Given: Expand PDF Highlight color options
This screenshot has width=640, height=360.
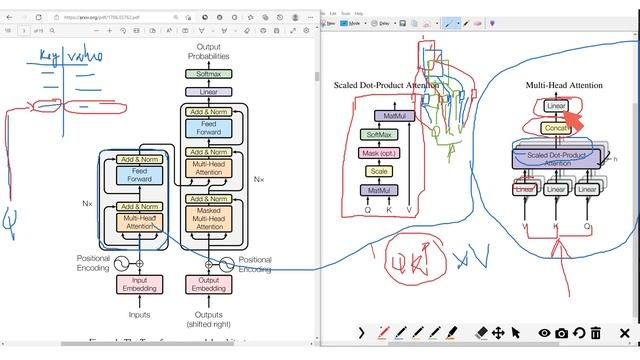Looking at the screenshot, I should click(235, 31).
